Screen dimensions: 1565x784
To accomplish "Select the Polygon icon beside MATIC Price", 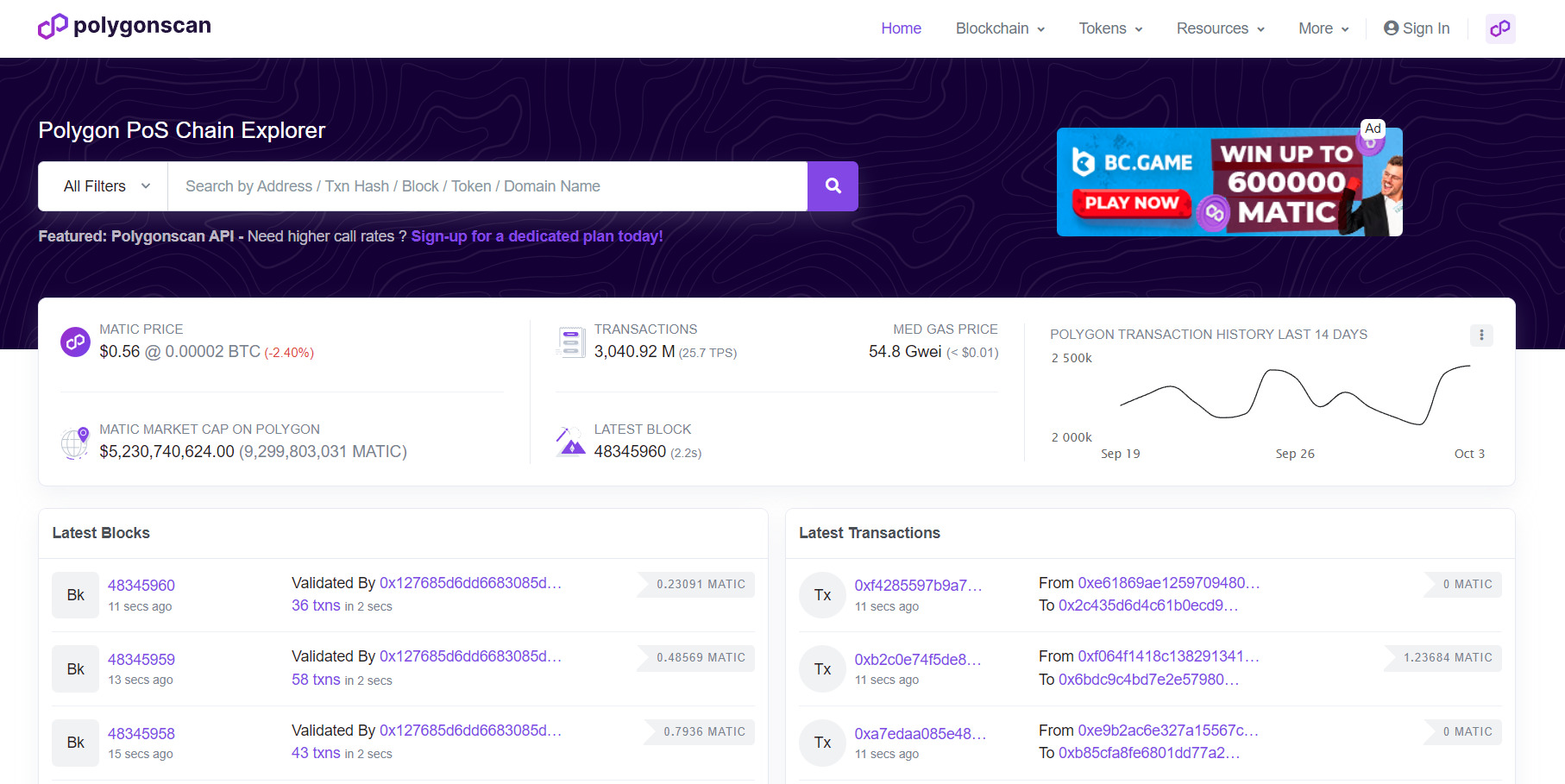I will coord(75,342).
